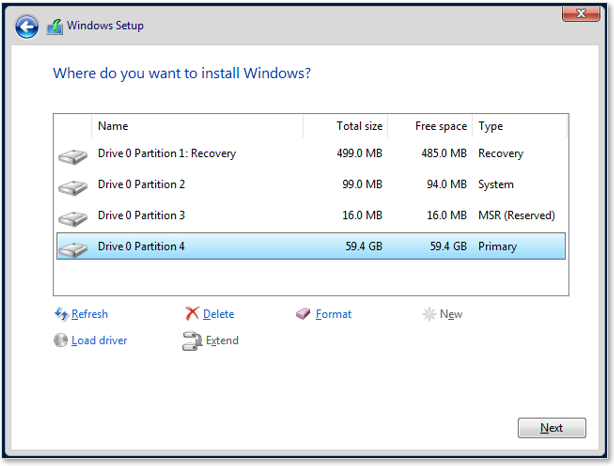Viewport: 614px width, 466px height.
Task: Click the Load driver disc icon
Action: pos(61,340)
